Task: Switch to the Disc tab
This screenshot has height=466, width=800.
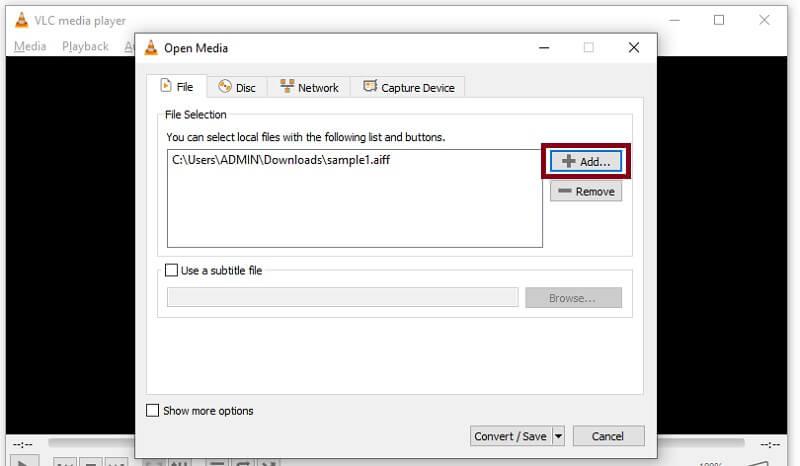Action: (237, 87)
